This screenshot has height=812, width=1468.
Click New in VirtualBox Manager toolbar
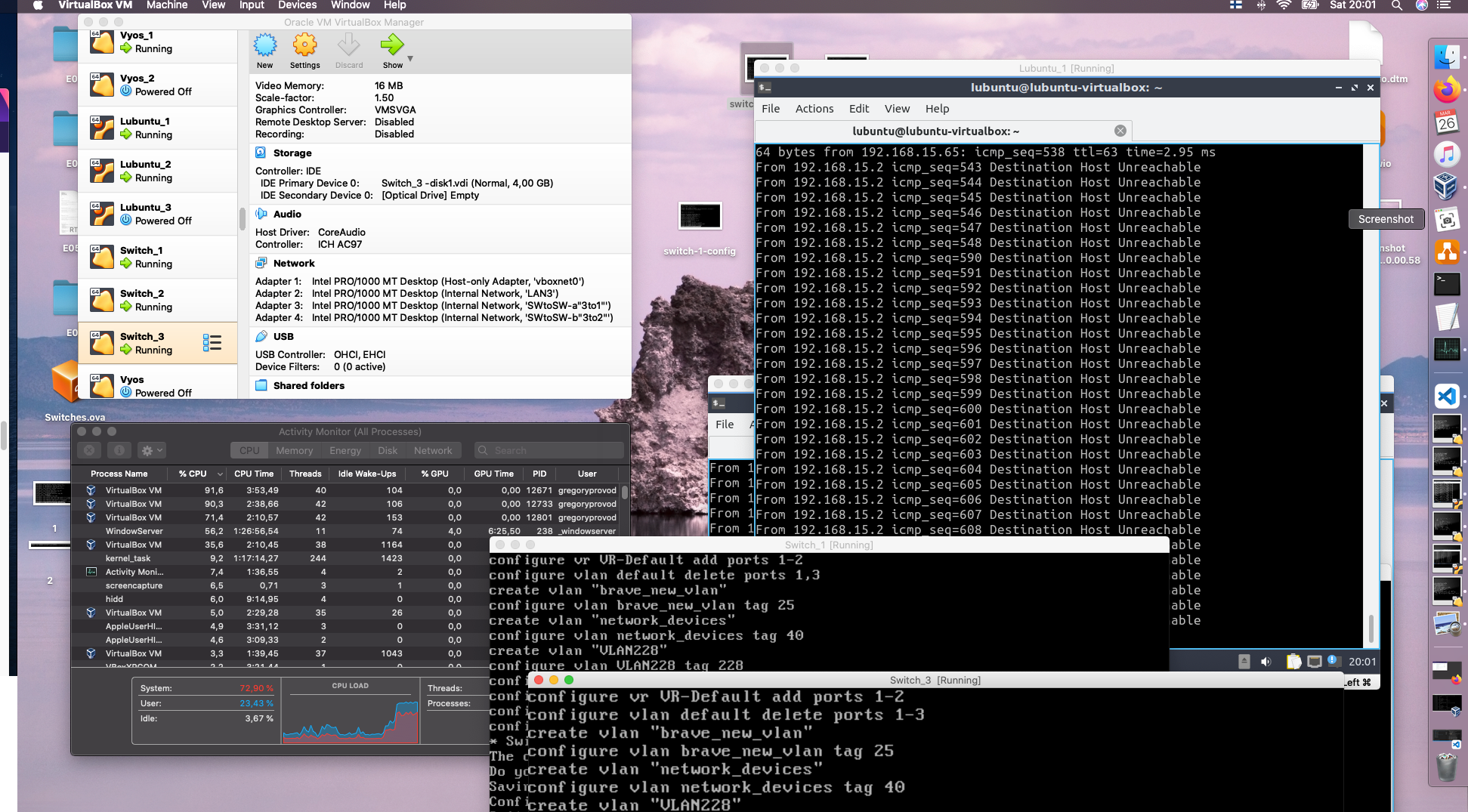[264, 51]
